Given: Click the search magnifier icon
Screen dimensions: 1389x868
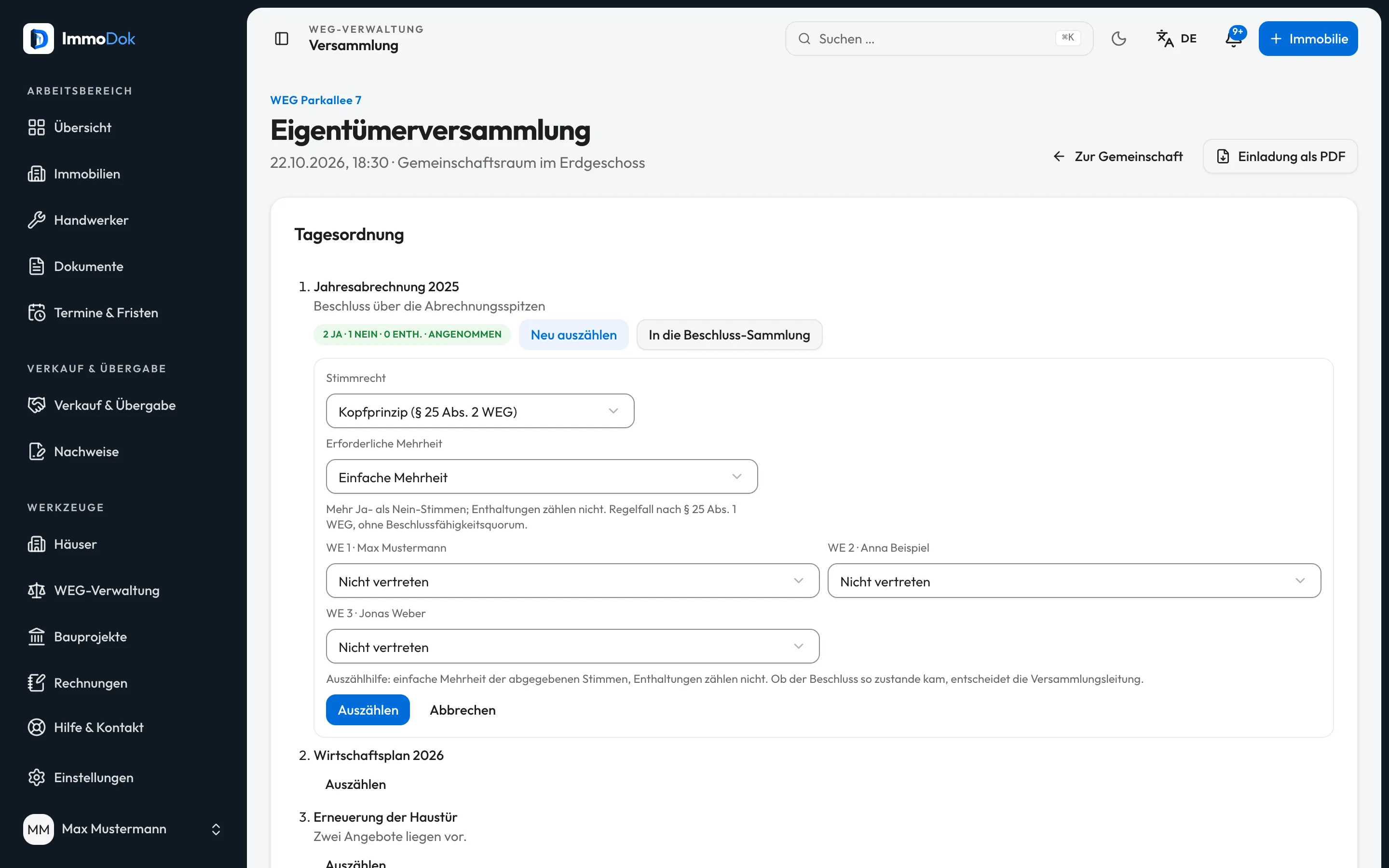Looking at the screenshot, I should click(804, 39).
